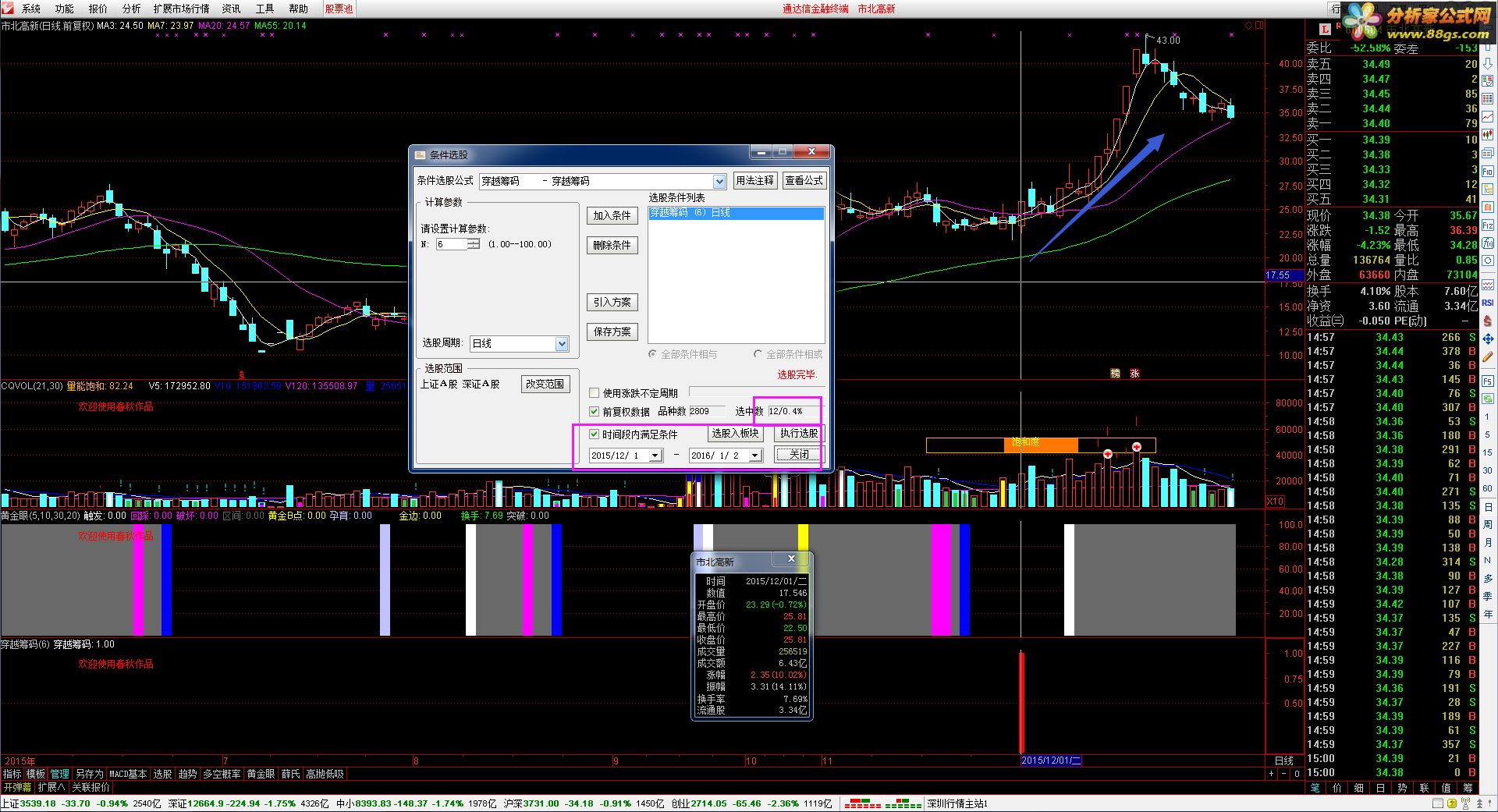Screen dimensions: 1498x812
Task: Click the orange 自 self-select icon
Action: pos(1488,207)
